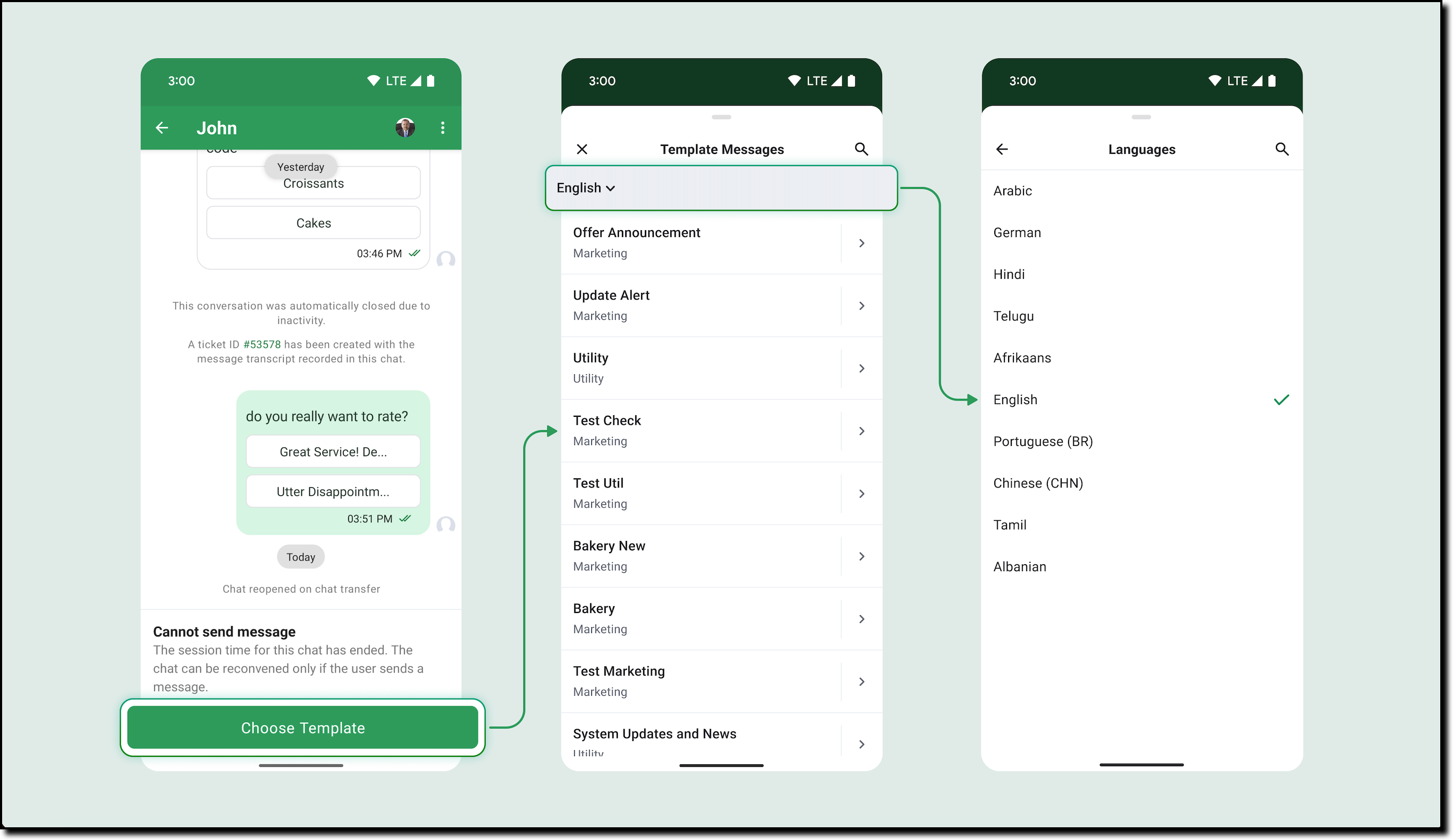The width and height of the screenshot is (1453, 840).
Task: Tap back arrow in John chat header
Action: 162,128
